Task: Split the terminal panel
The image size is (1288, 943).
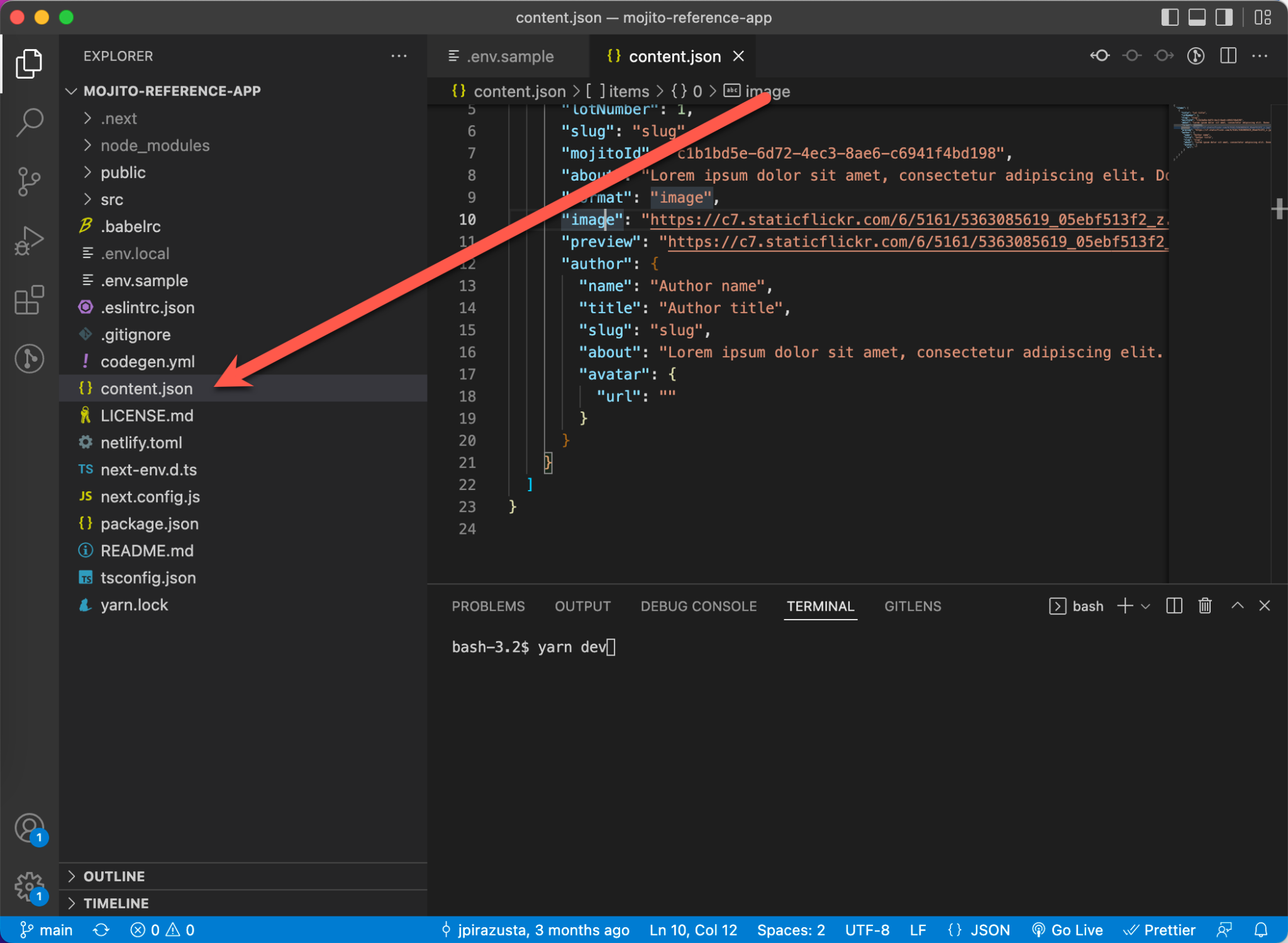Action: (x=1174, y=606)
